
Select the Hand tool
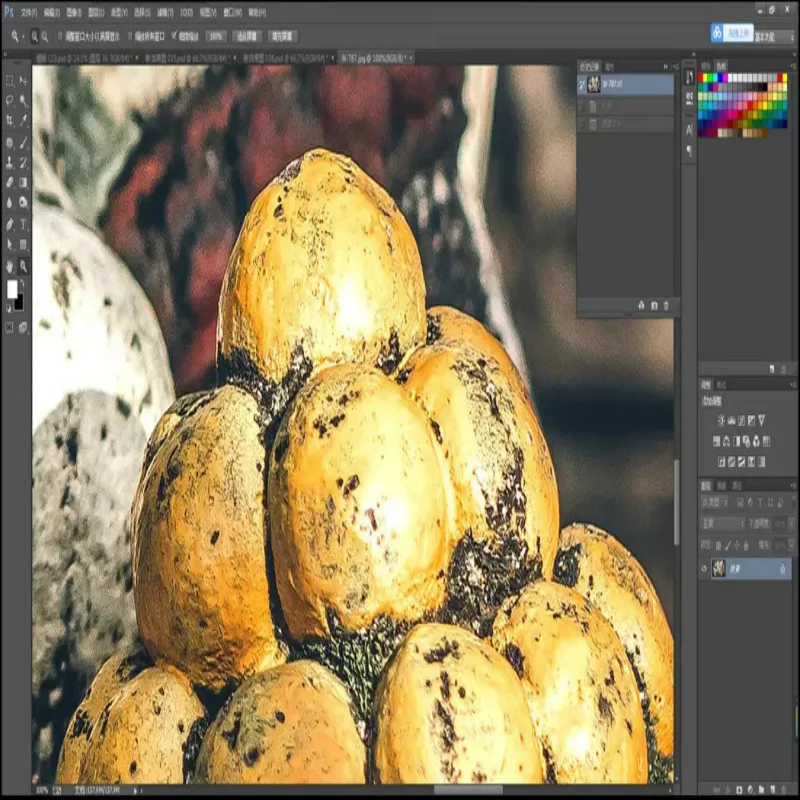10,266
